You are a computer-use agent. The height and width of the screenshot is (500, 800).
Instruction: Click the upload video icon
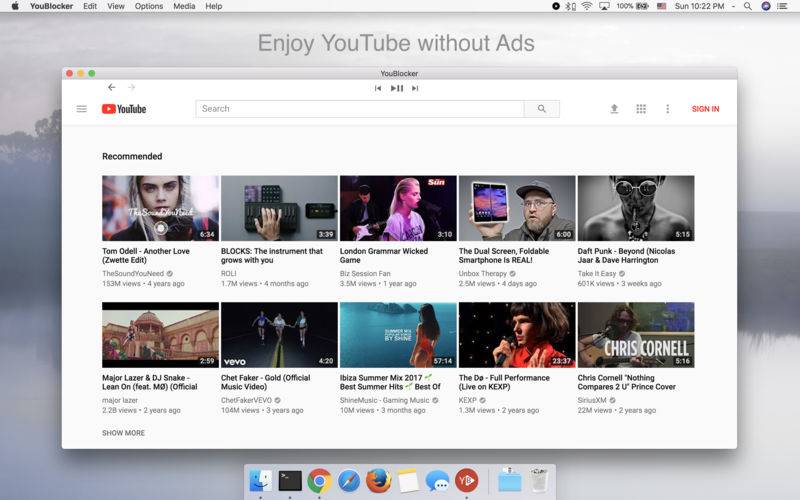(x=614, y=109)
